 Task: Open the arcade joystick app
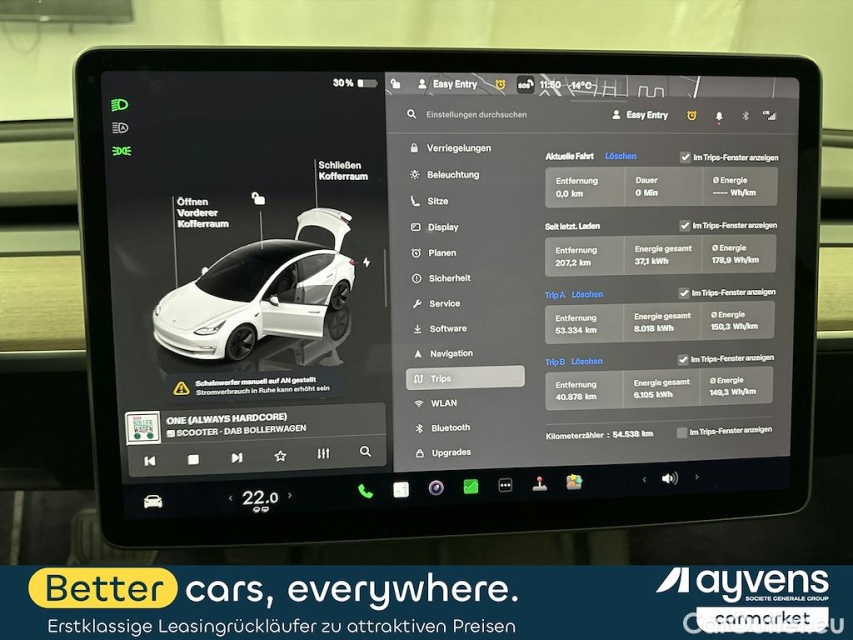click(540, 483)
